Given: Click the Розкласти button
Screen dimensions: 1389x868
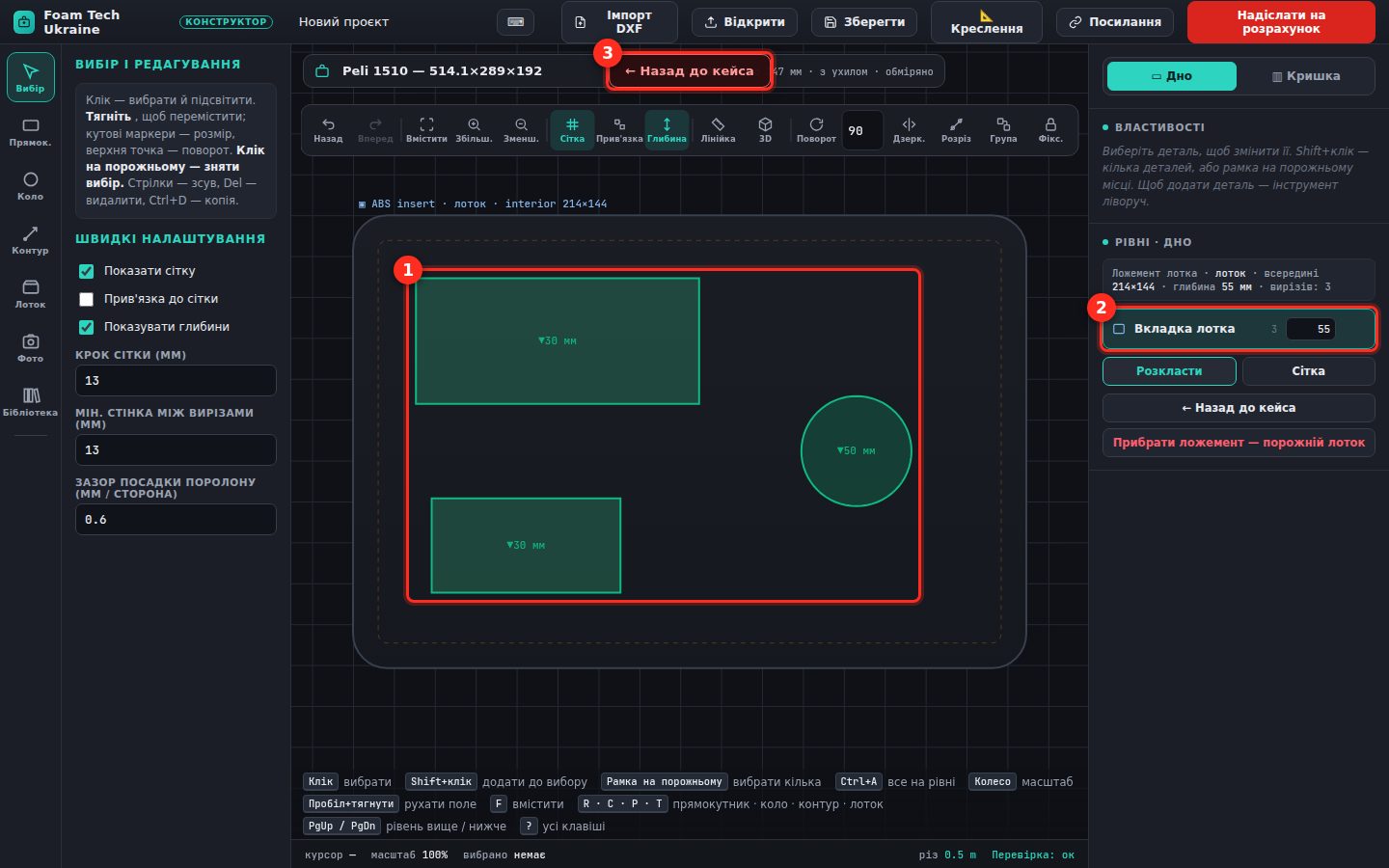Looking at the screenshot, I should [x=1169, y=371].
